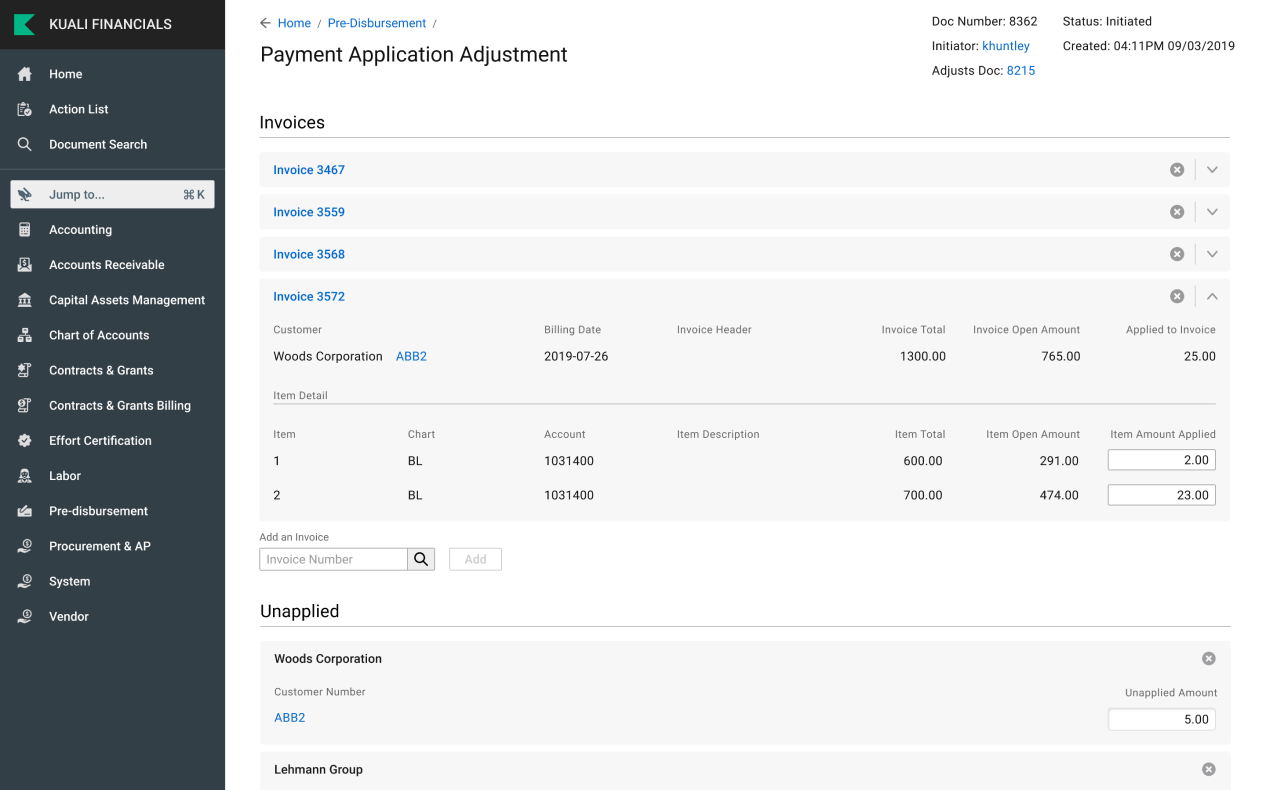Remove Woods Corporation unapplied entry X icon
1266x790 pixels.
point(1209,658)
